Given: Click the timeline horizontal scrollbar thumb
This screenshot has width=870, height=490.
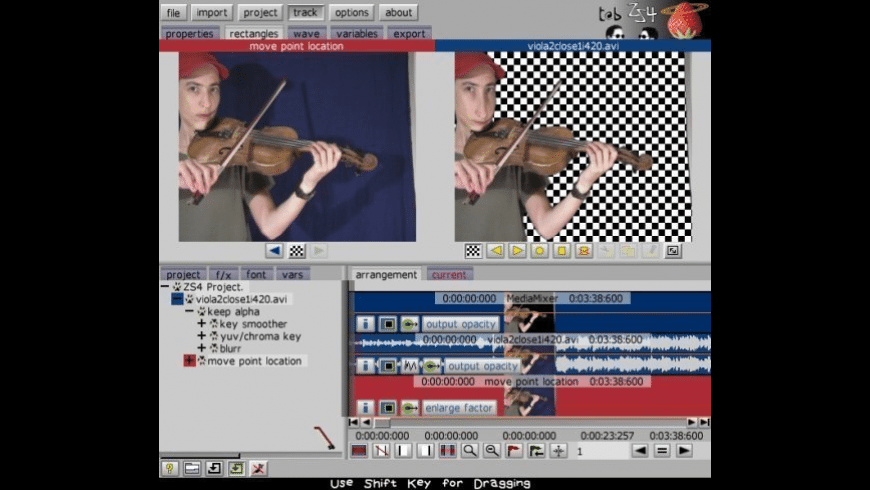Looking at the screenshot, I should [x=382, y=422].
